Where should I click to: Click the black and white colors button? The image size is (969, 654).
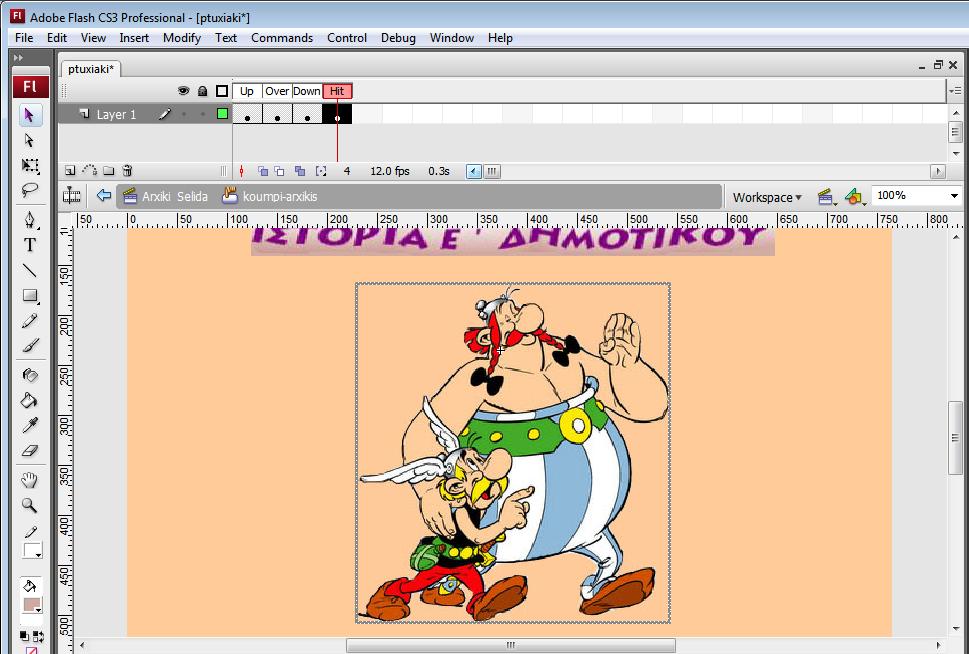pos(23,636)
